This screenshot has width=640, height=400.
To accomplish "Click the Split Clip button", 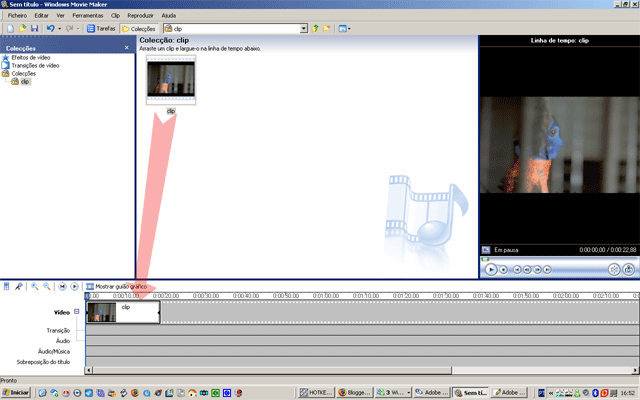I will point(614,269).
